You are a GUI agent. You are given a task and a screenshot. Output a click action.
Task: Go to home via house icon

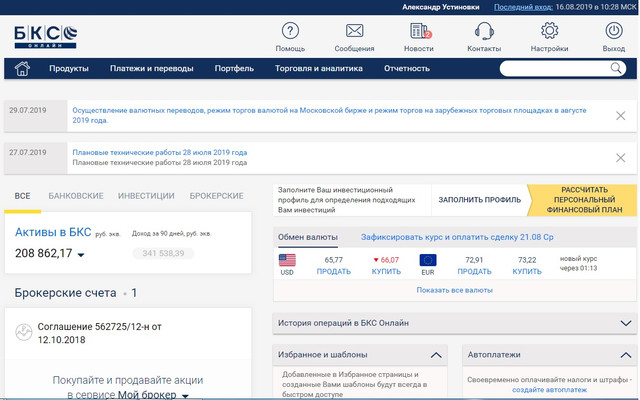[x=22, y=68]
